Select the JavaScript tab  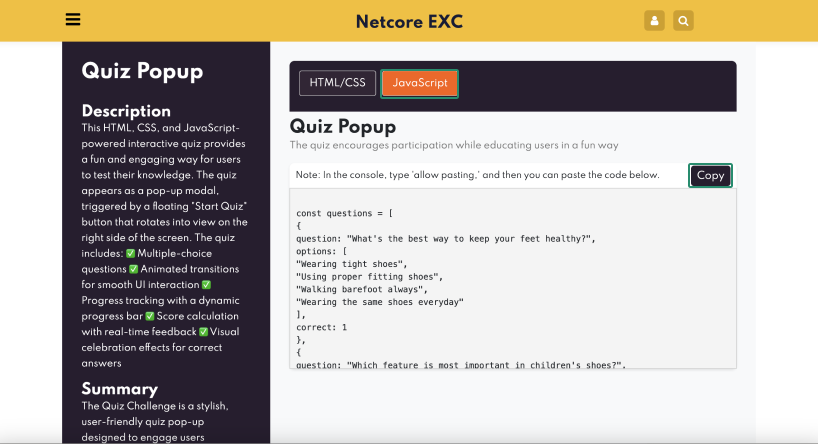419,83
